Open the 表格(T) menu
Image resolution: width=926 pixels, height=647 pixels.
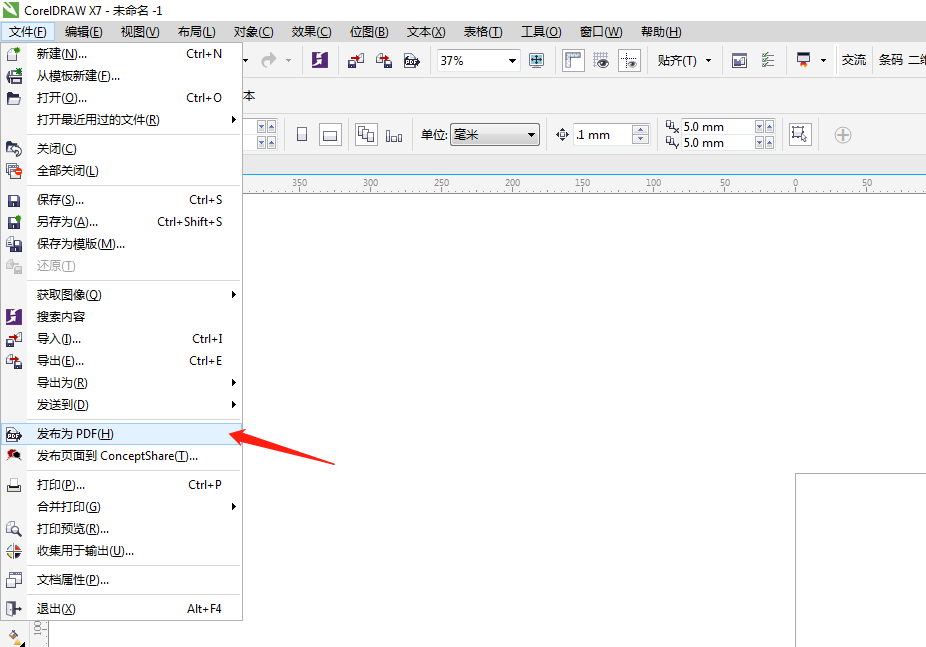click(483, 32)
